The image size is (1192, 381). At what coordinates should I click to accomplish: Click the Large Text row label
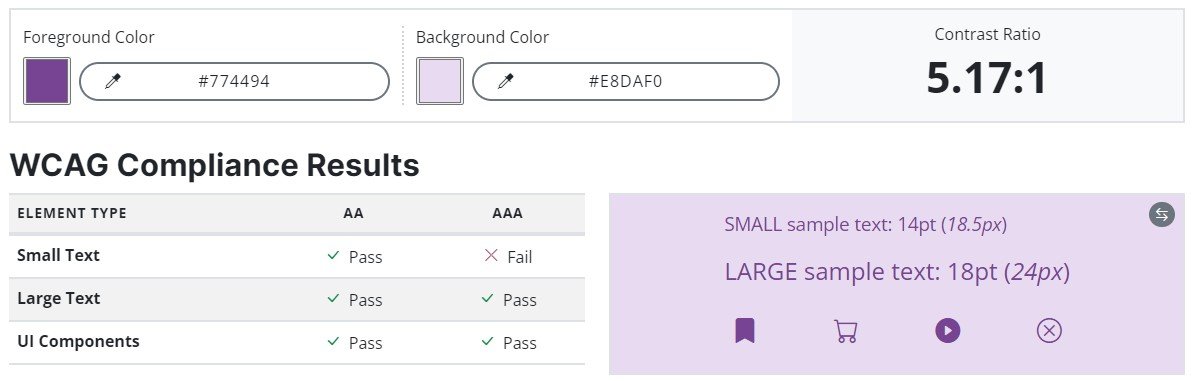click(x=59, y=299)
